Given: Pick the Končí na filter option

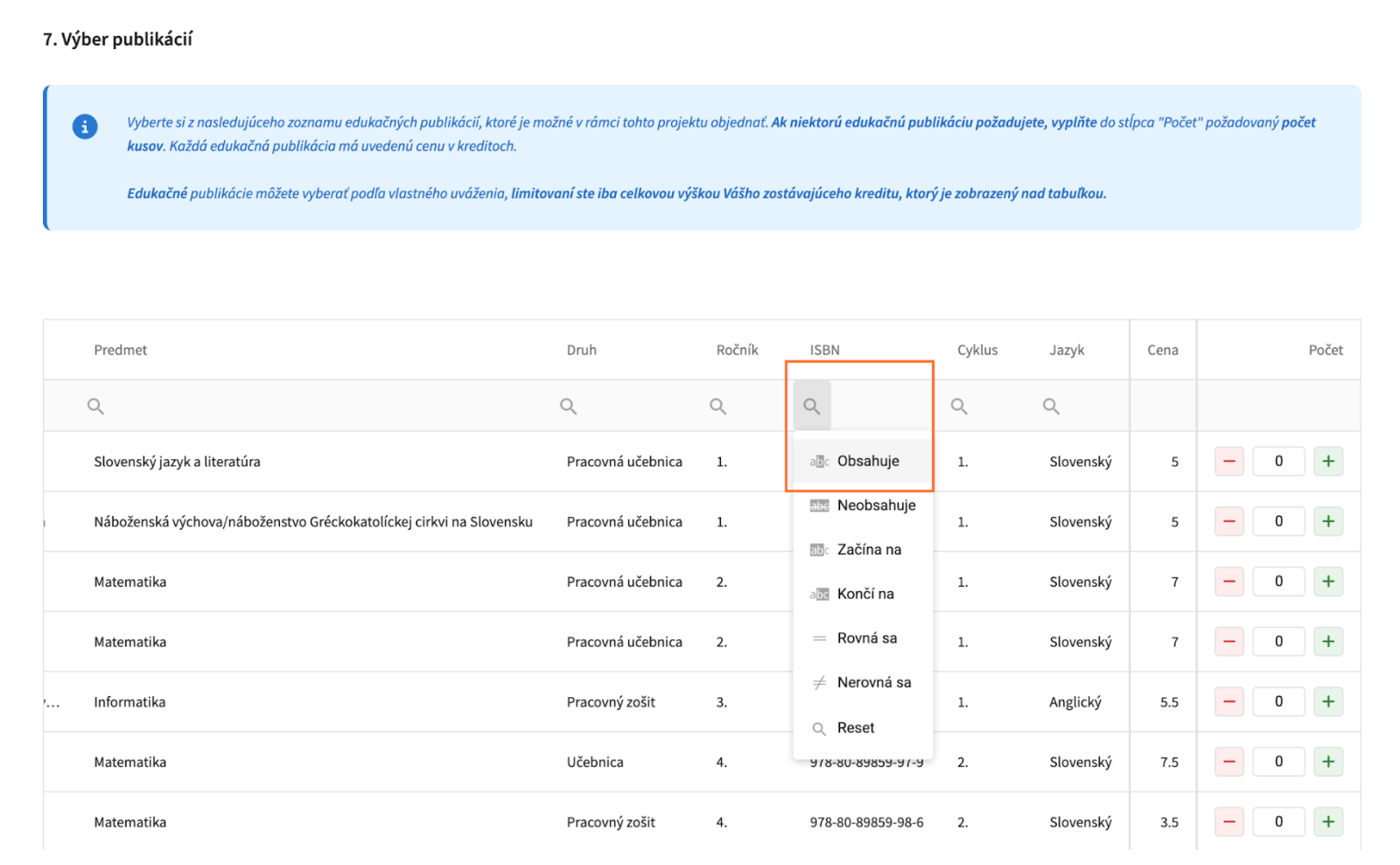Looking at the screenshot, I should 864,594.
